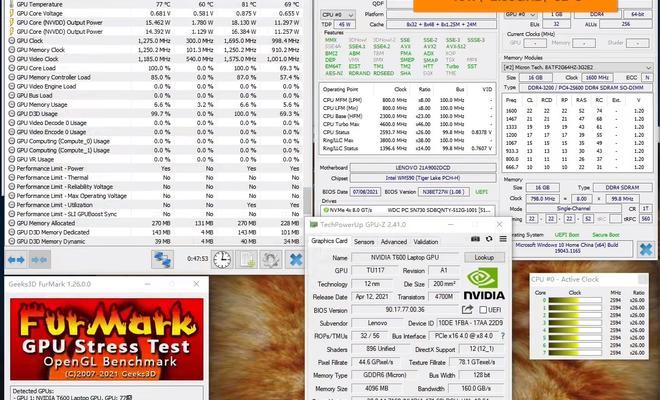The height and width of the screenshot is (400, 660).
Task: Click the Lookup button in GPU-Z
Action: pos(484,257)
